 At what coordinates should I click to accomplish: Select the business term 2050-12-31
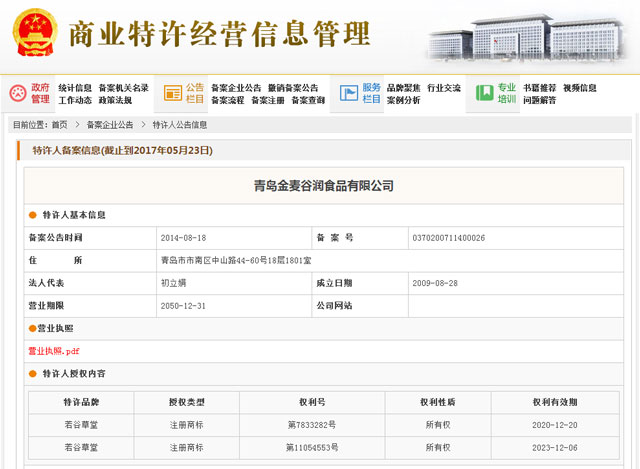point(183,306)
